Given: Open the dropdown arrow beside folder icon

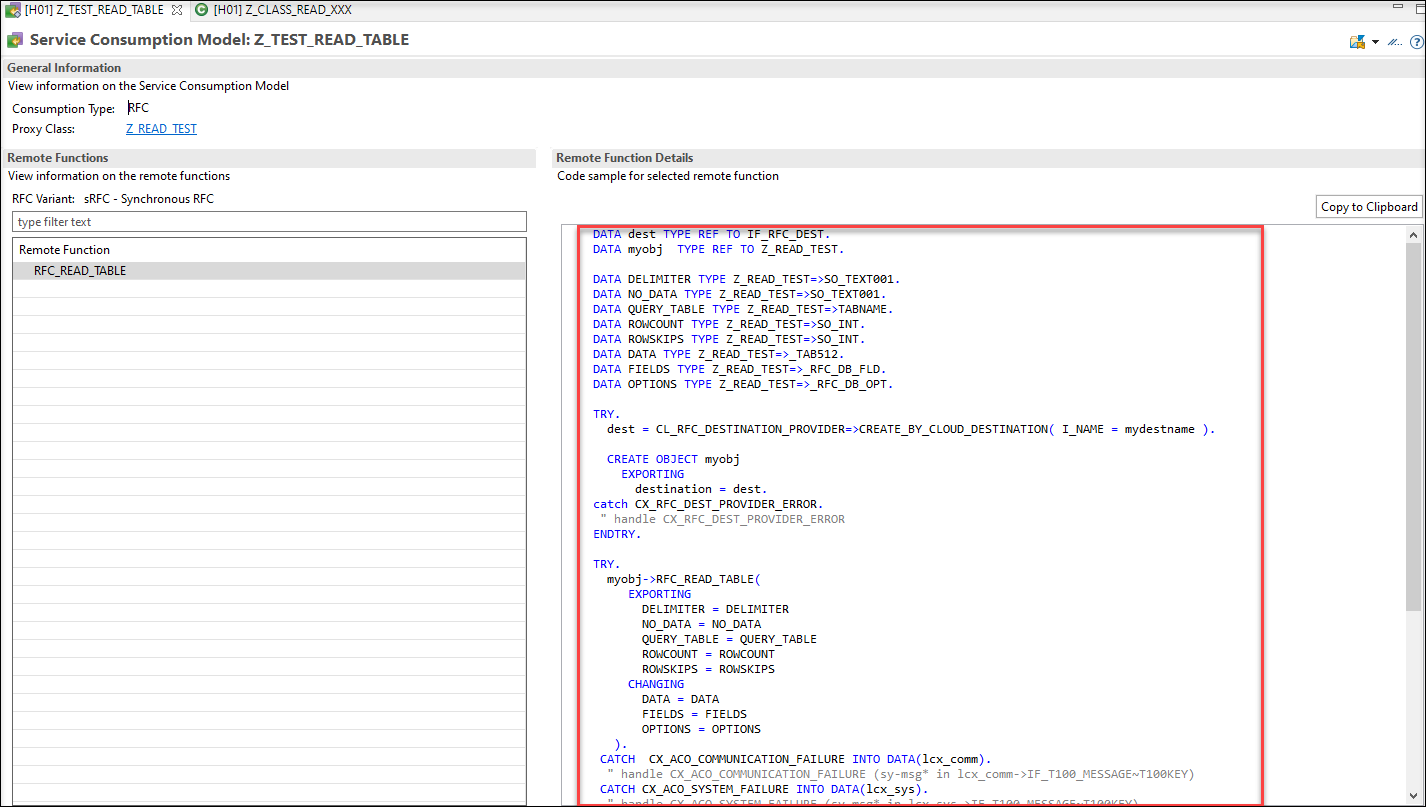Looking at the screenshot, I should [x=1375, y=42].
